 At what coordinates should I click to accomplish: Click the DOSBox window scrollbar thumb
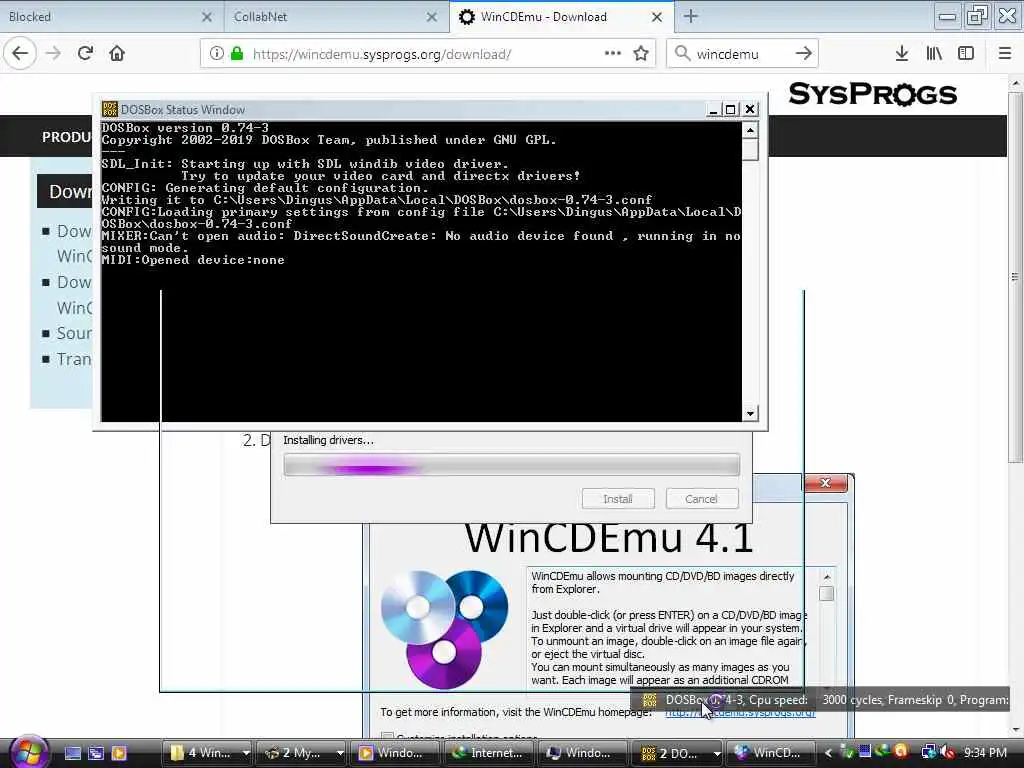tap(750, 150)
